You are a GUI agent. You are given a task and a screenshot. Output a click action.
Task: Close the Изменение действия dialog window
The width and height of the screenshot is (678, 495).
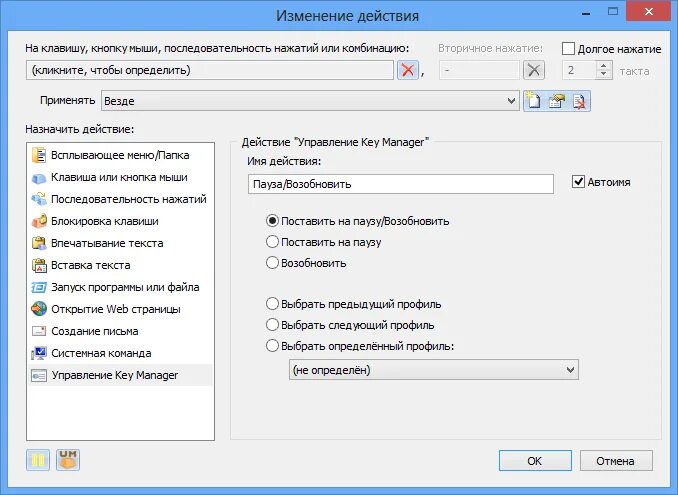(x=649, y=12)
